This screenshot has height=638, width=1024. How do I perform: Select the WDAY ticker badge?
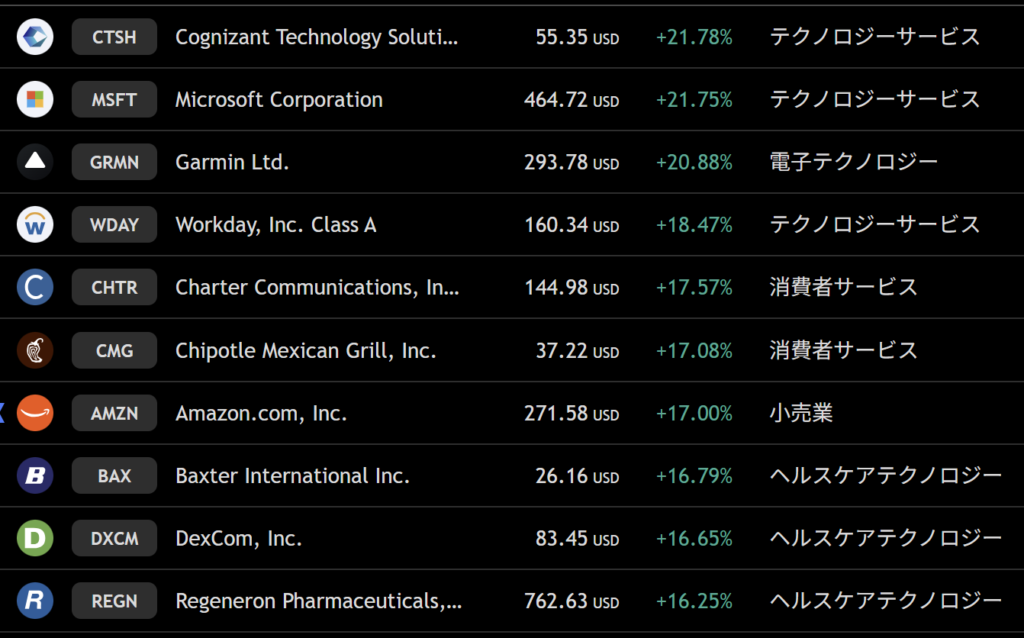[x=114, y=225]
